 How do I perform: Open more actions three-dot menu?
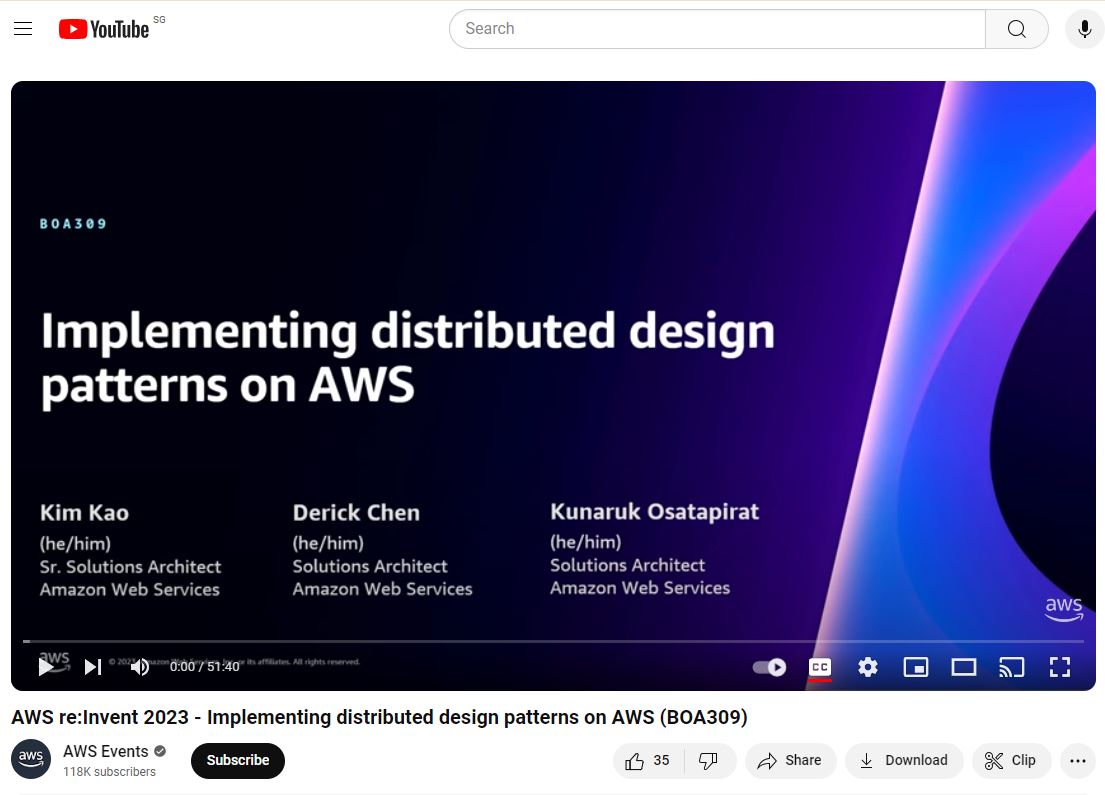coord(1078,760)
